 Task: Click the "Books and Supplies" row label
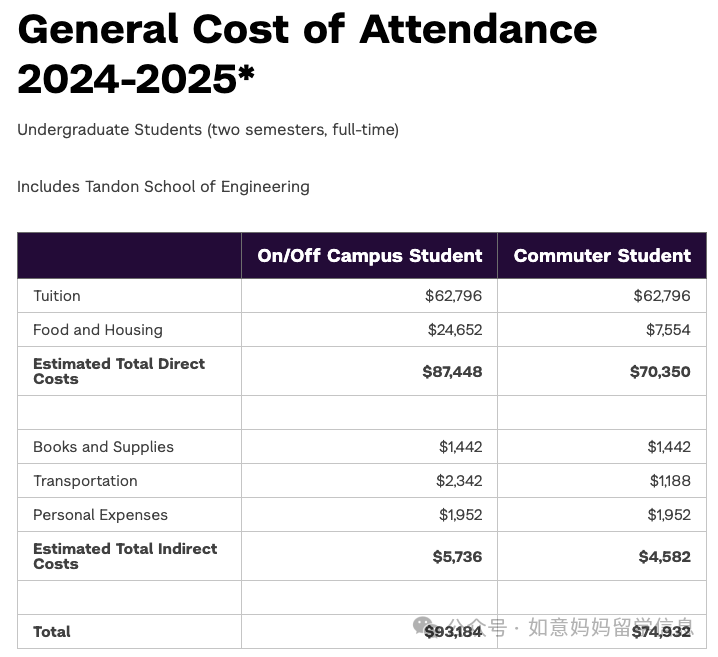pyautogui.click(x=103, y=447)
